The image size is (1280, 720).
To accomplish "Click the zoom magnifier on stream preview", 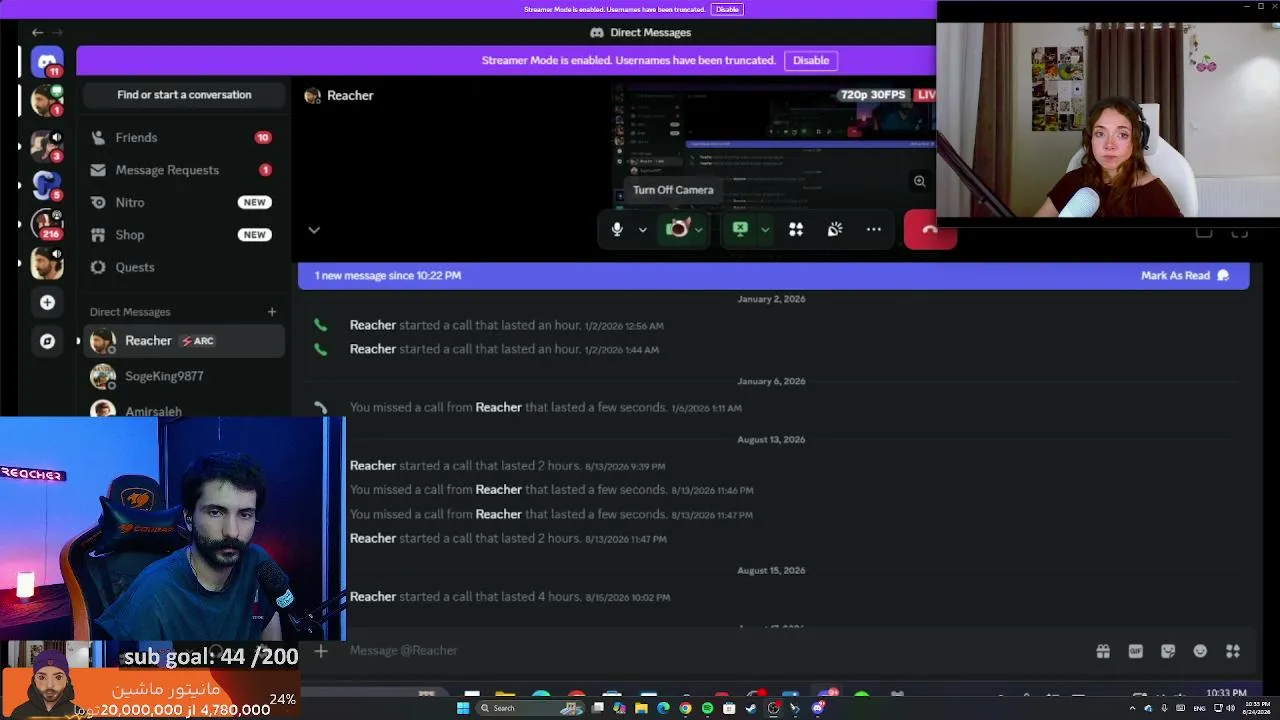I will click(919, 181).
